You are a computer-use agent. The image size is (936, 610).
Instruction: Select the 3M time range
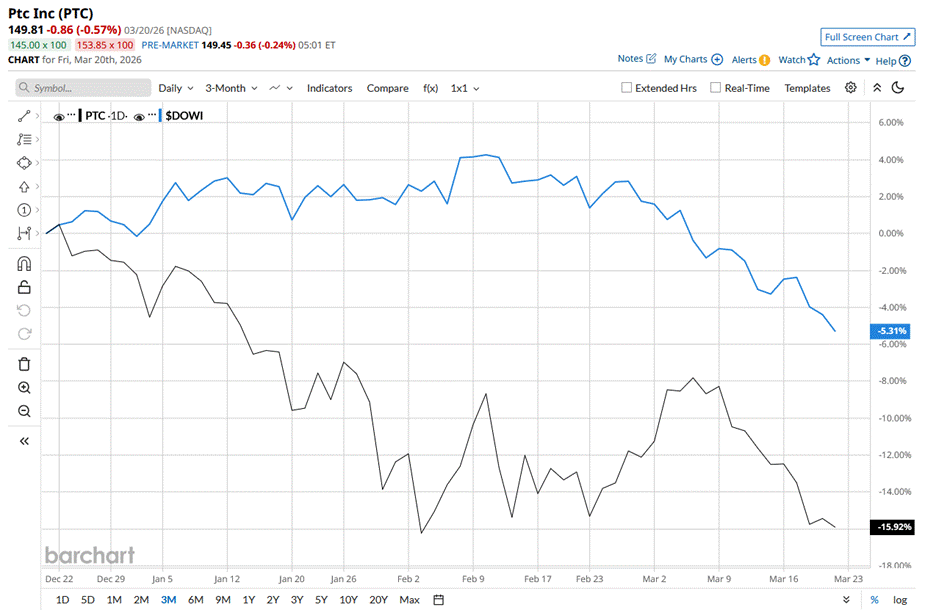(168, 600)
